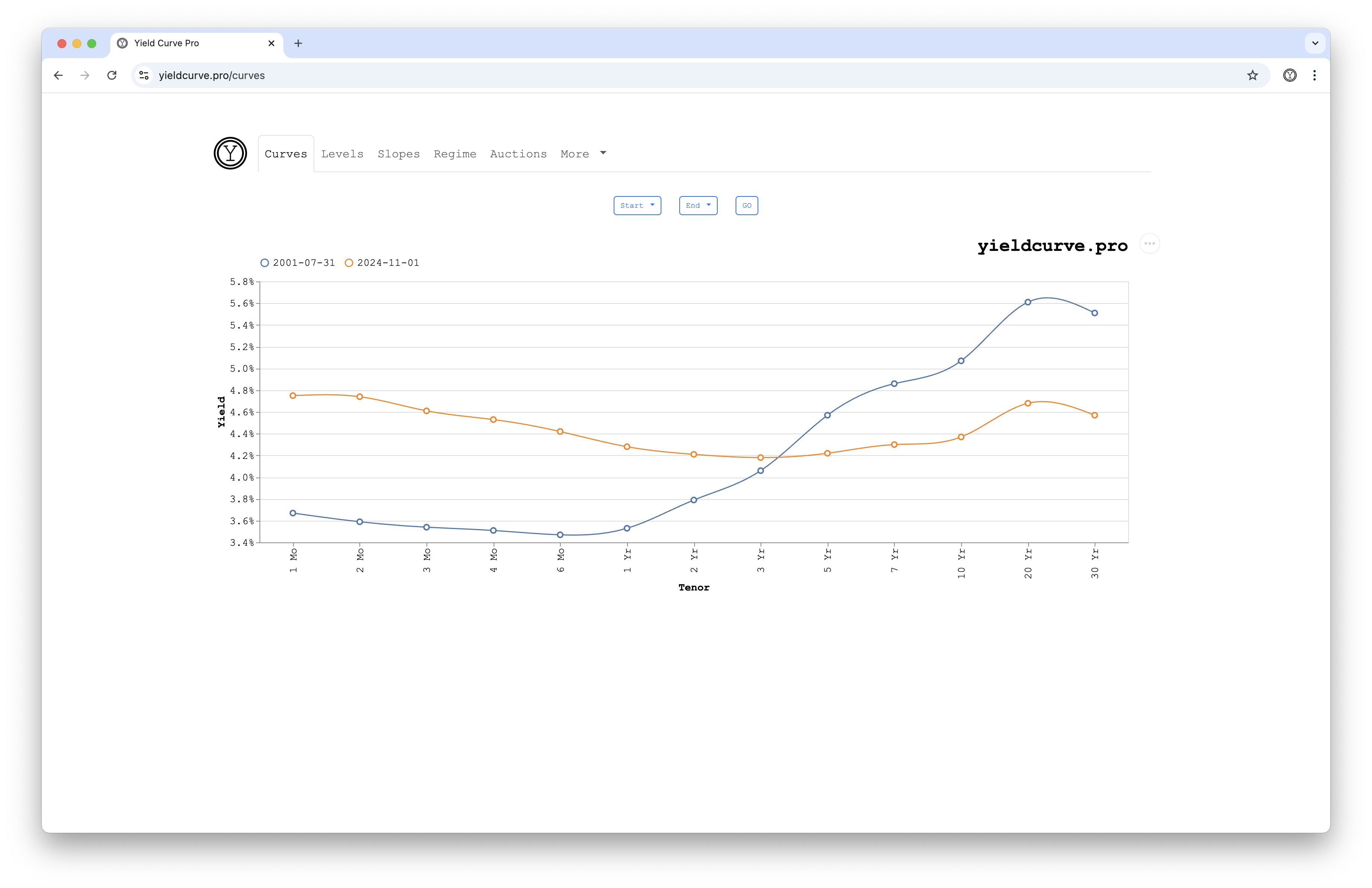Open the Start date dropdown
This screenshot has width=1372, height=888.
[637, 206]
